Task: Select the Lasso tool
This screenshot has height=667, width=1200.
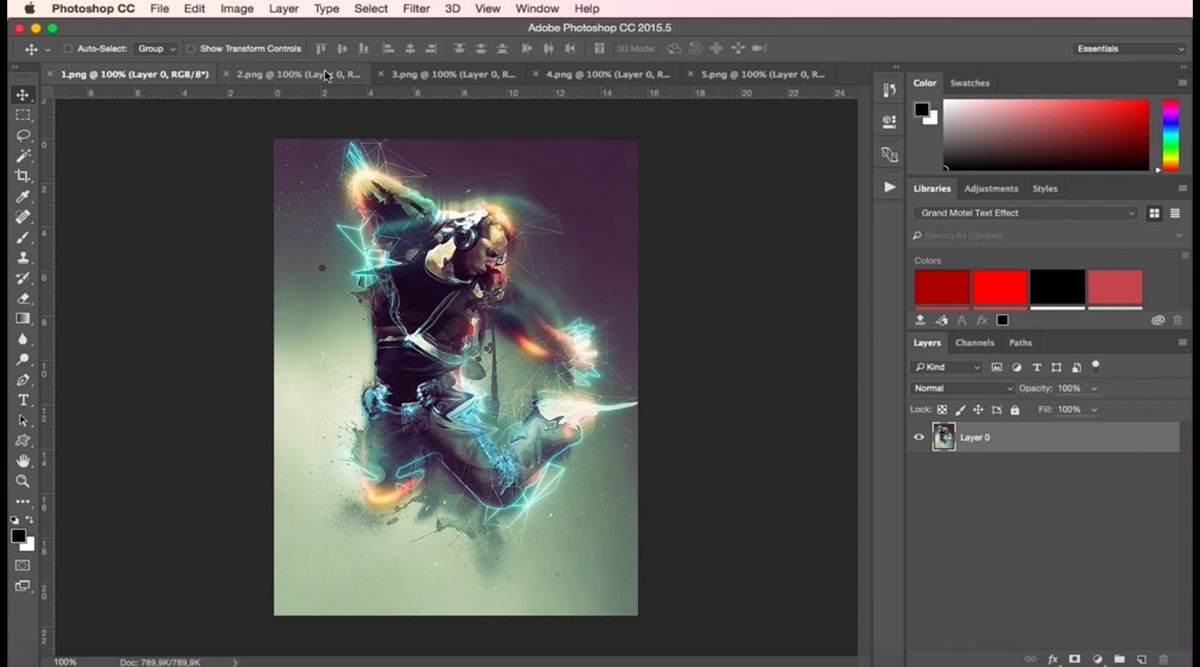Action: [x=23, y=135]
